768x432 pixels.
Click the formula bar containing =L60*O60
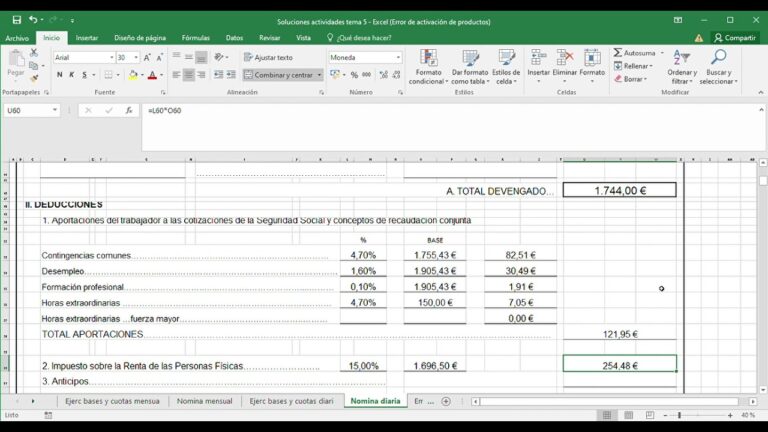[x=453, y=126]
